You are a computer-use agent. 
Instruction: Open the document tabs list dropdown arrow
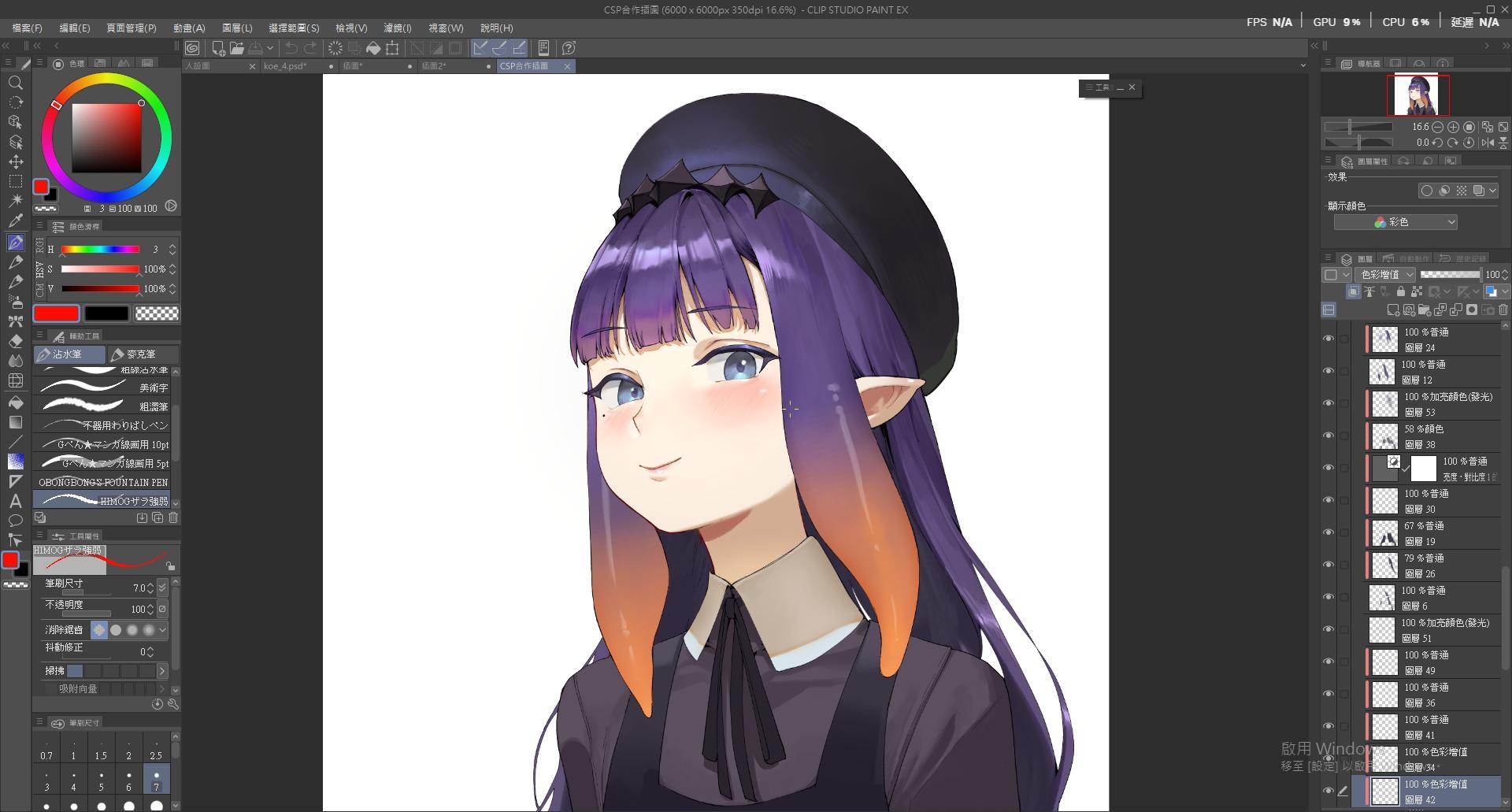point(1303,65)
